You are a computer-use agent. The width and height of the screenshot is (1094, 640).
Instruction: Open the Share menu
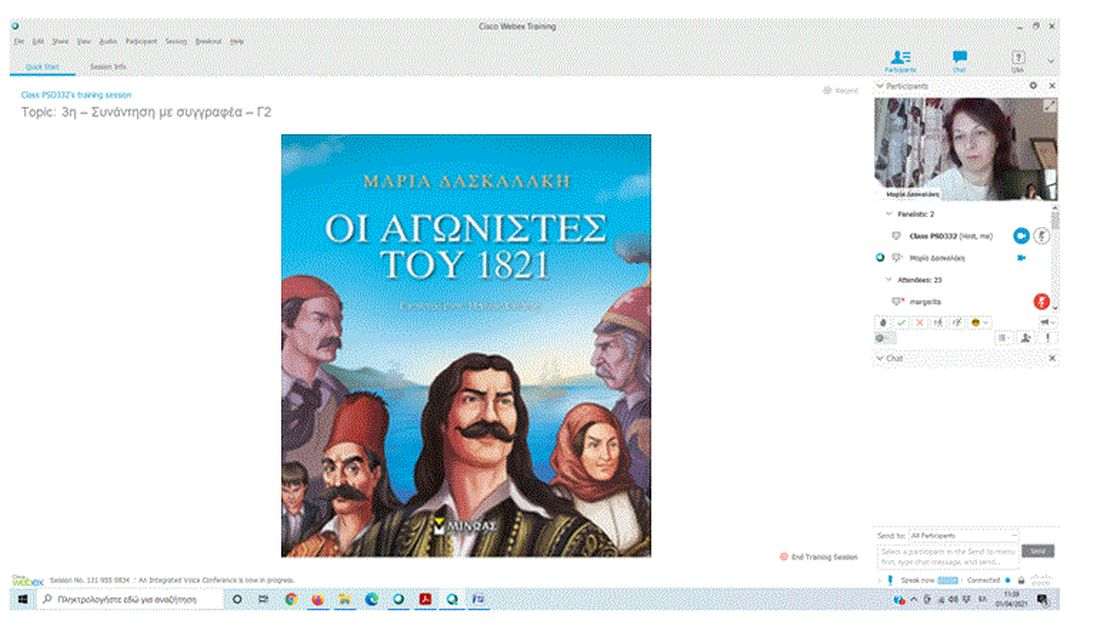coord(61,42)
